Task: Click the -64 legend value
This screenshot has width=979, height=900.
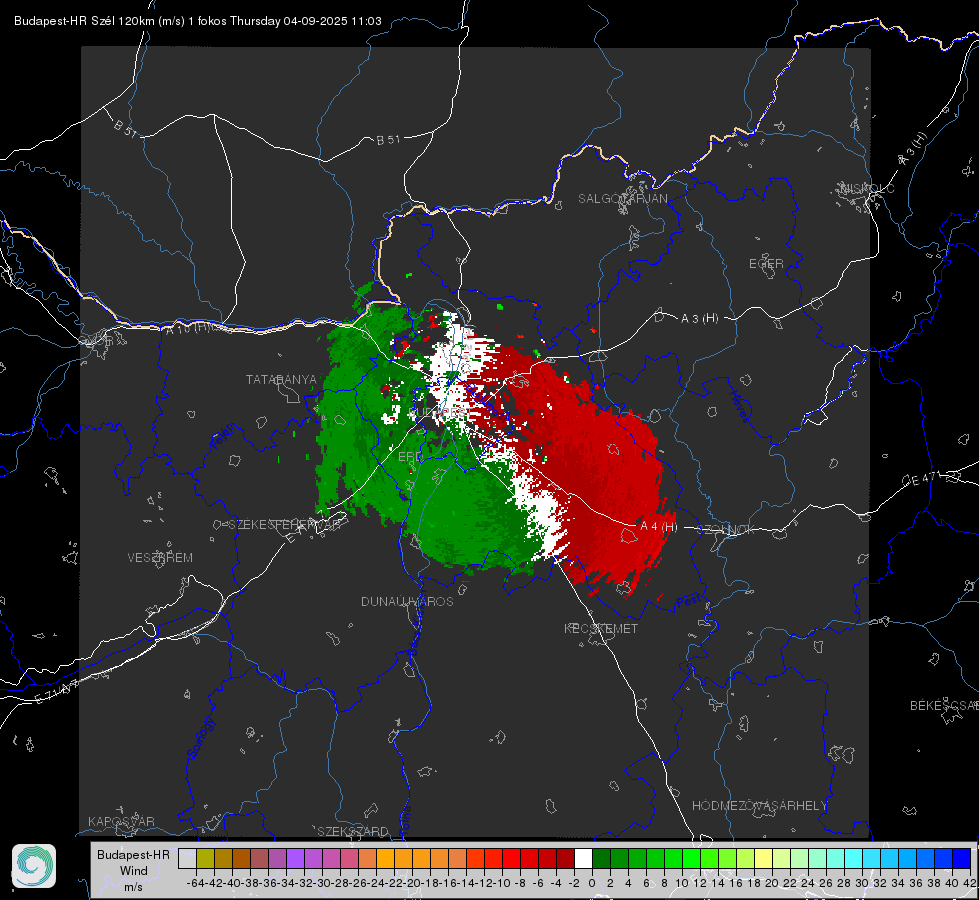Action: 195,883
